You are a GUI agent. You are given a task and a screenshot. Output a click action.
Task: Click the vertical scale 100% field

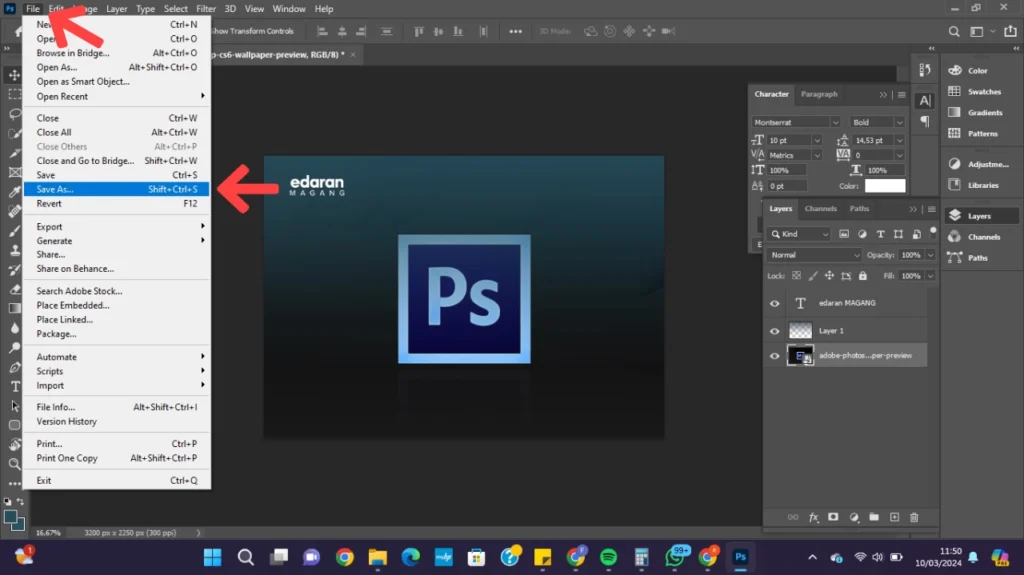(787, 170)
